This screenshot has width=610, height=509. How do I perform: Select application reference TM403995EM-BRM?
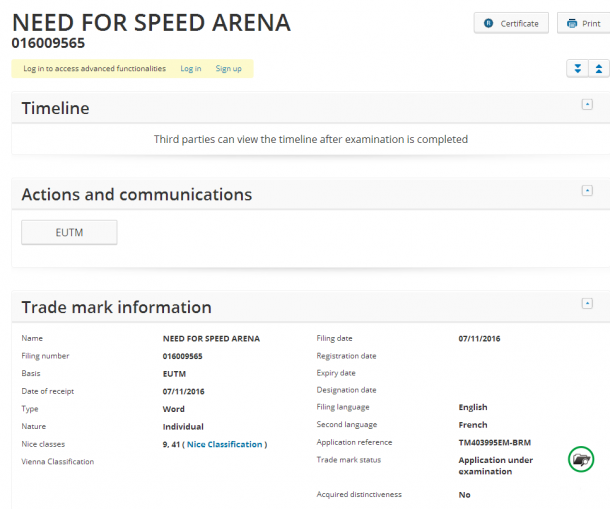494,442
